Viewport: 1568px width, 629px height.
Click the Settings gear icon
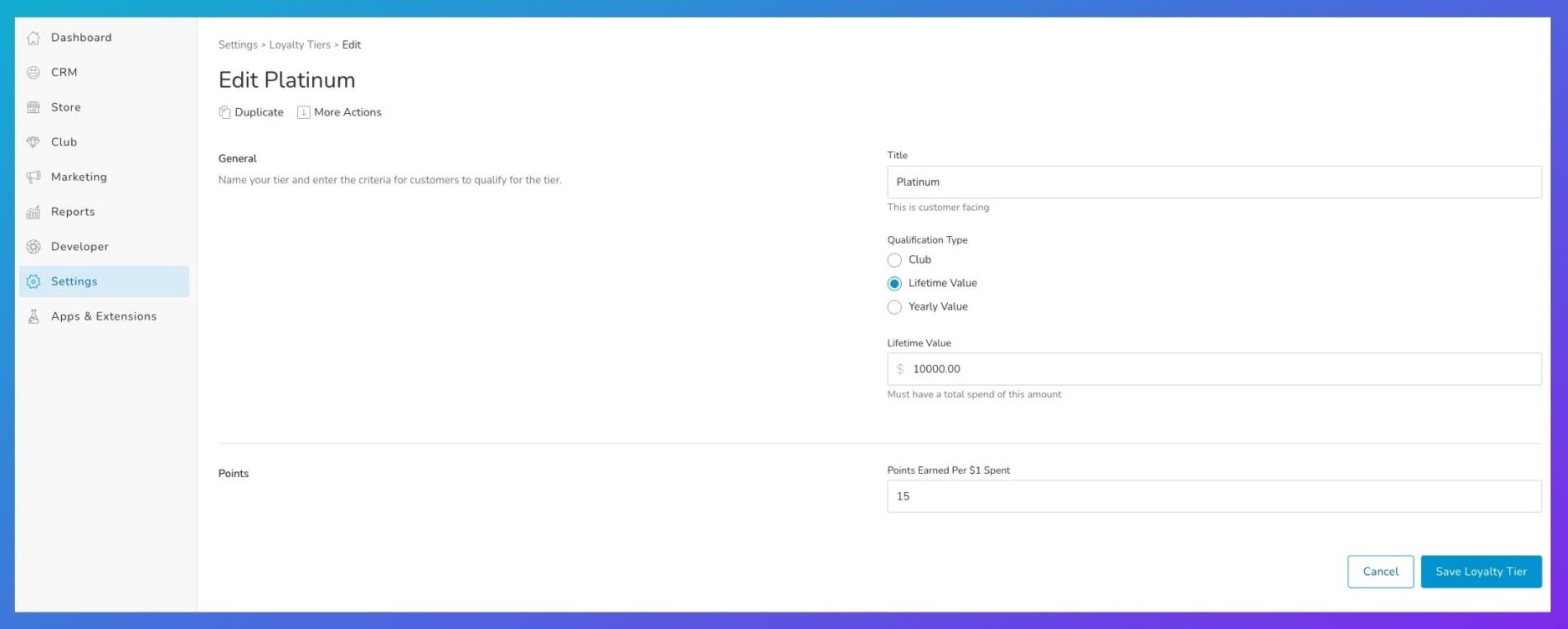coord(33,281)
